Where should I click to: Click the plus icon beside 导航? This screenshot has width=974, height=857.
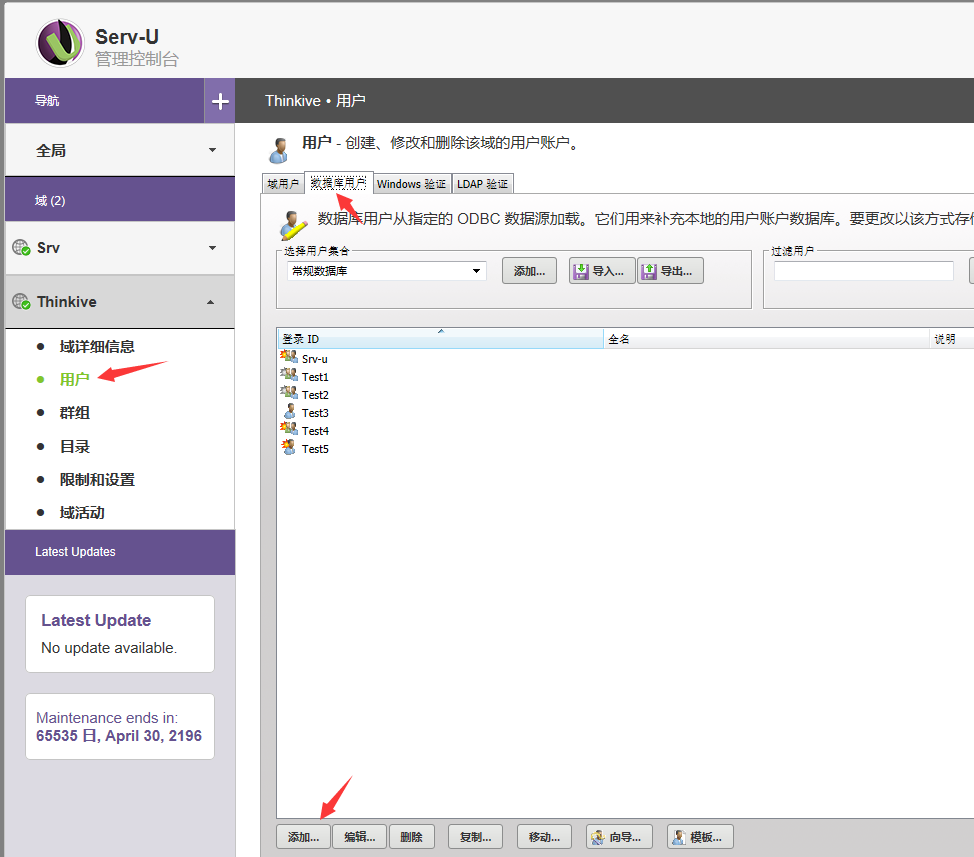pos(220,101)
